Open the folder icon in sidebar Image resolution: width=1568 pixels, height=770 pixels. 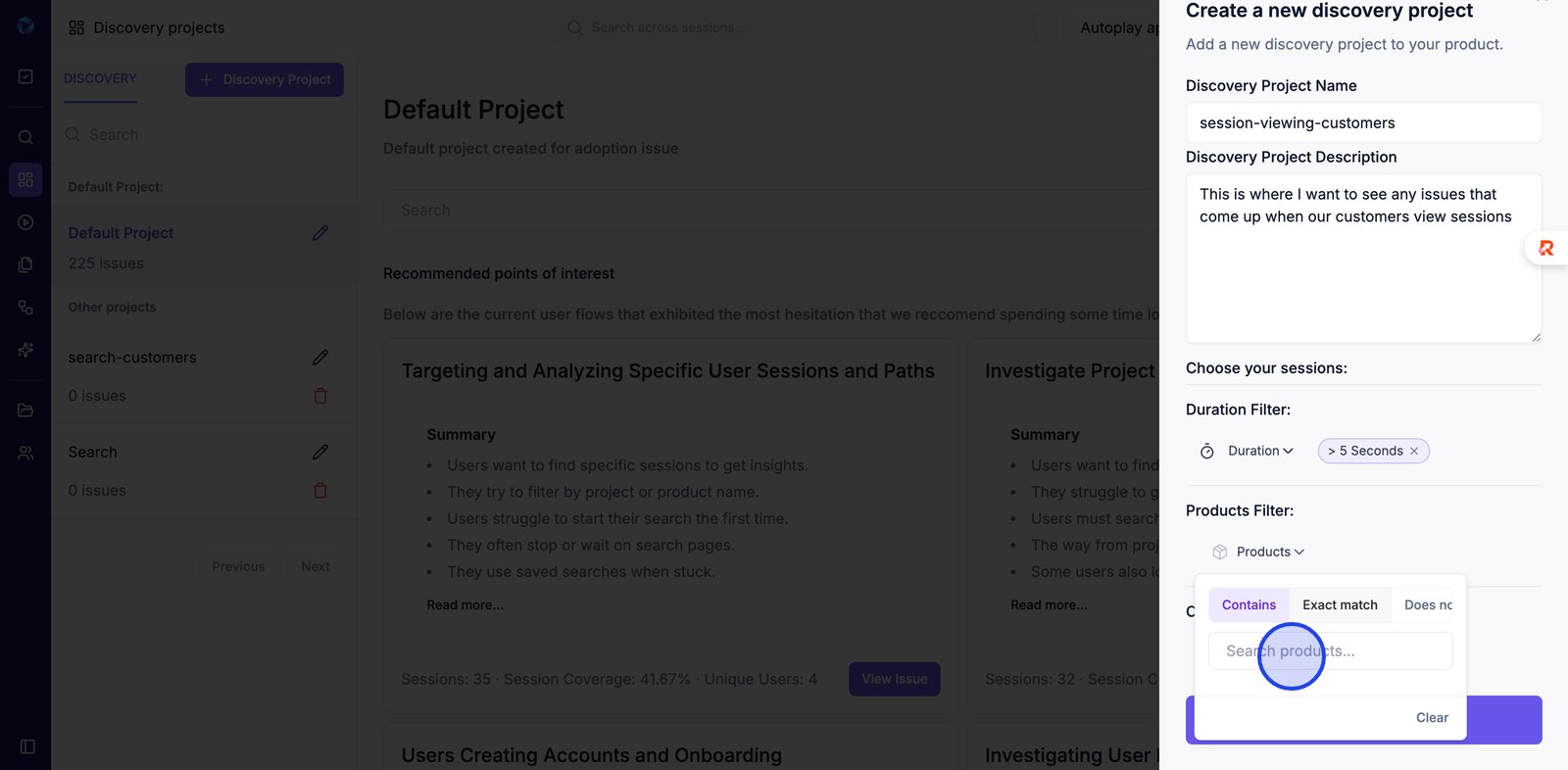25,410
